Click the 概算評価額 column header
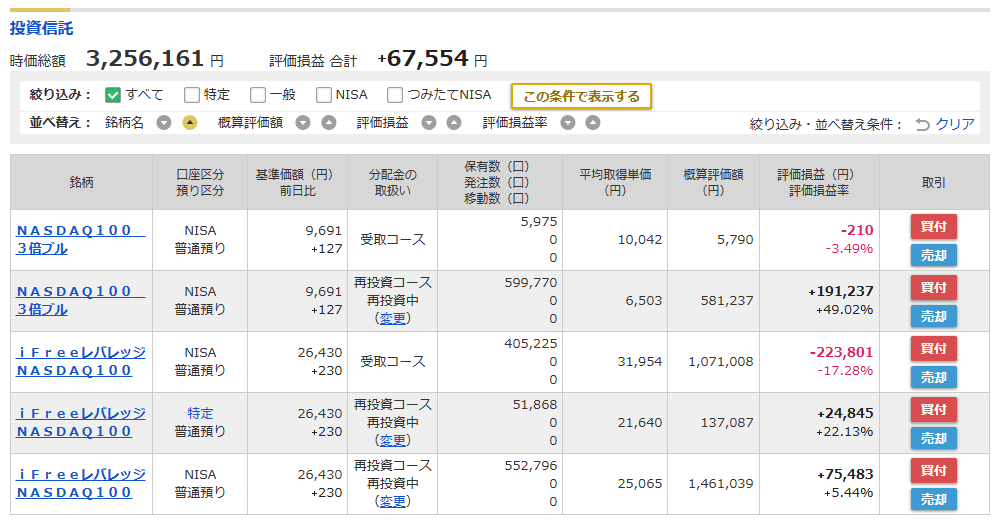997x521 pixels. [713, 183]
